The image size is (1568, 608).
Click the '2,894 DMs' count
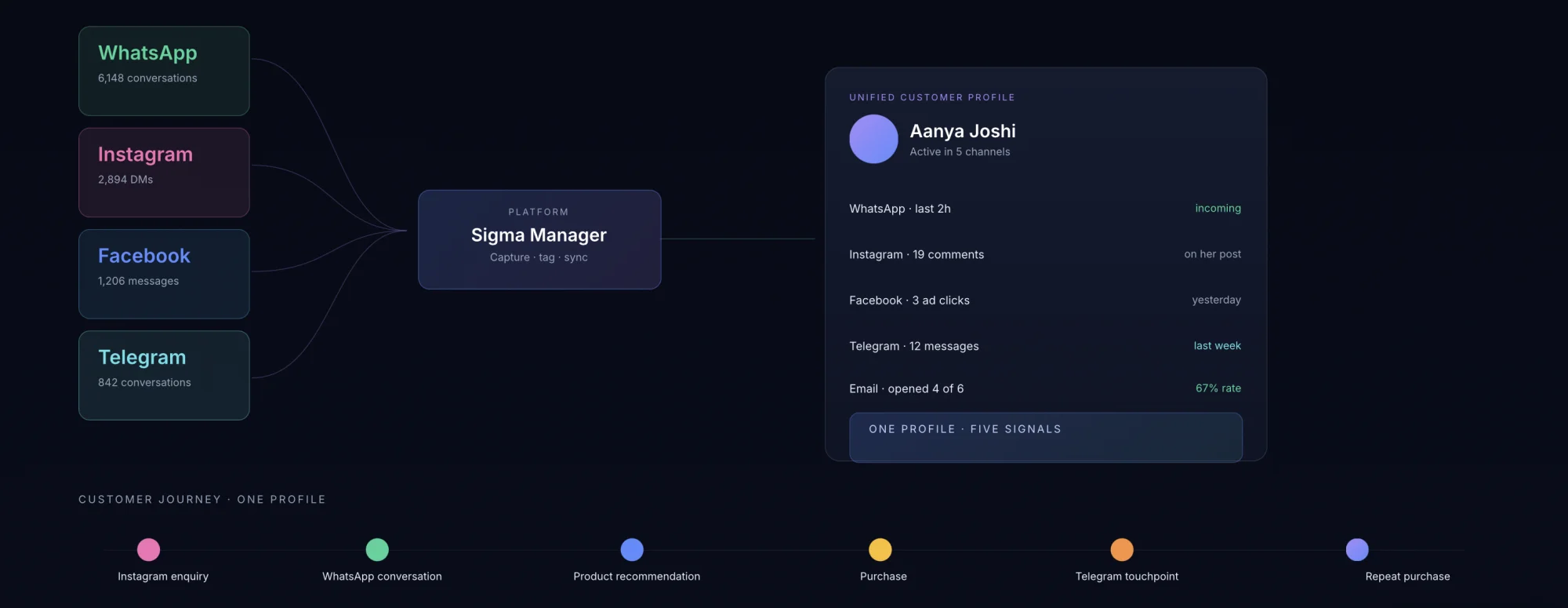point(125,180)
